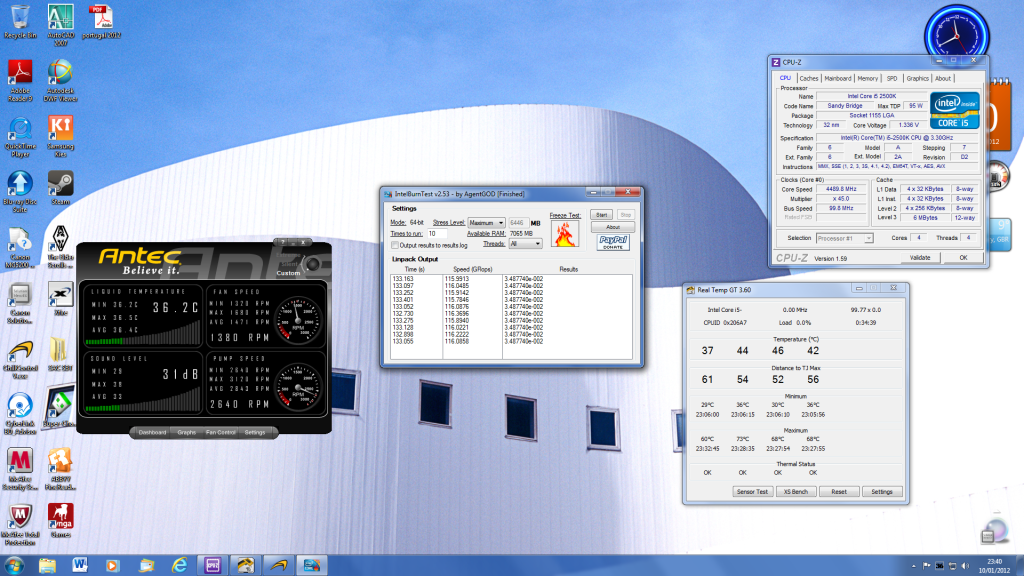Open Autodesk DWF Viewer shortcut
This screenshot has height=576, width=1024.
[x=60, y=81]
